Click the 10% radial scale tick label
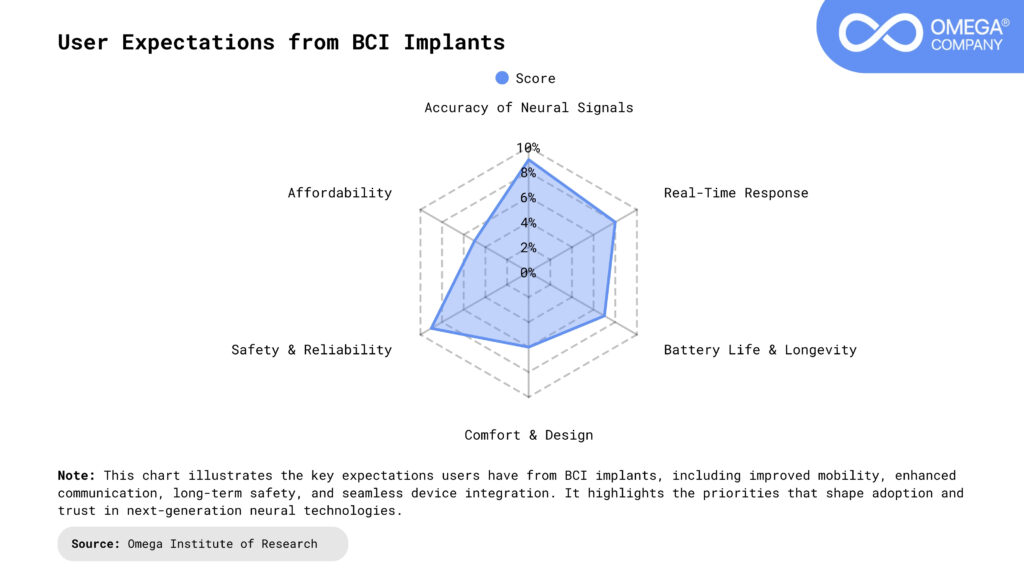The height and width of the screenshot is (576, 1024). point(528,148)
